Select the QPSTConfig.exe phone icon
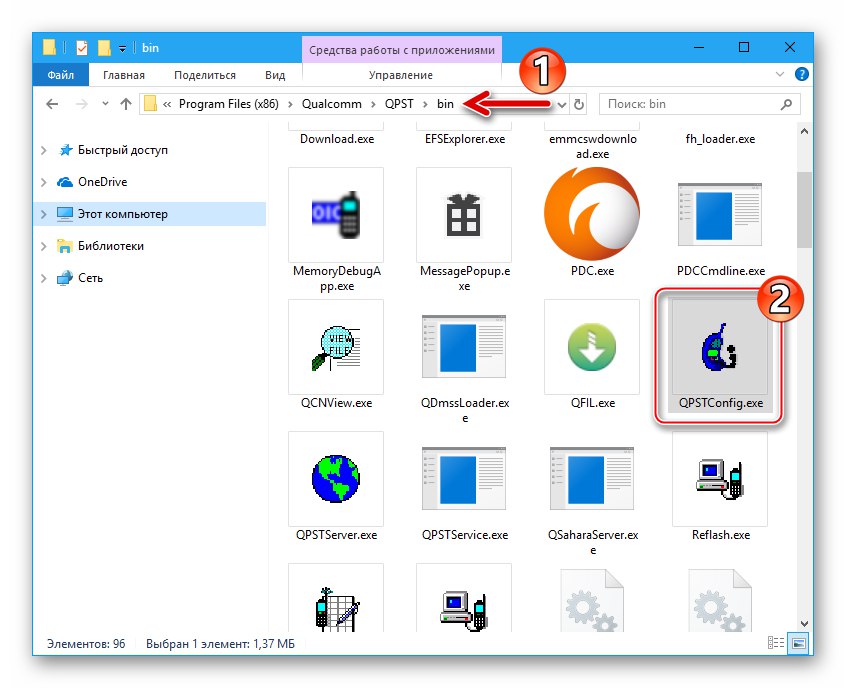Viewport: 846px width, 688px height. pyautogui.click(x=720, y=347)
